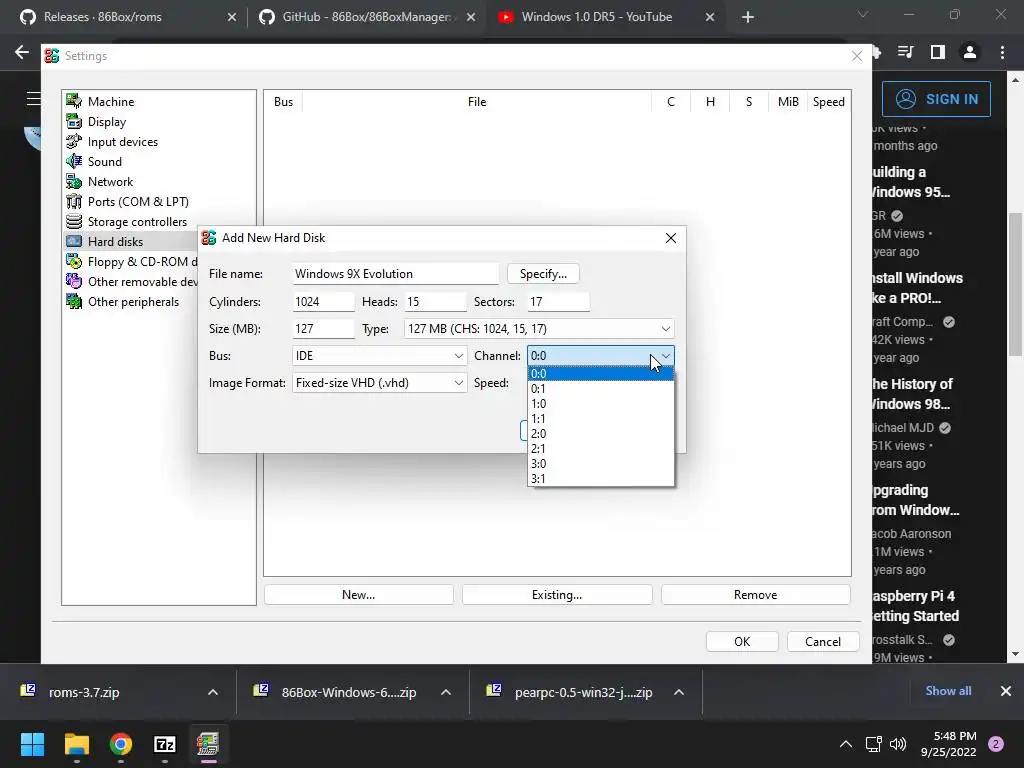
Task: Click the Heads input field
Action: [x=435, y=302]
